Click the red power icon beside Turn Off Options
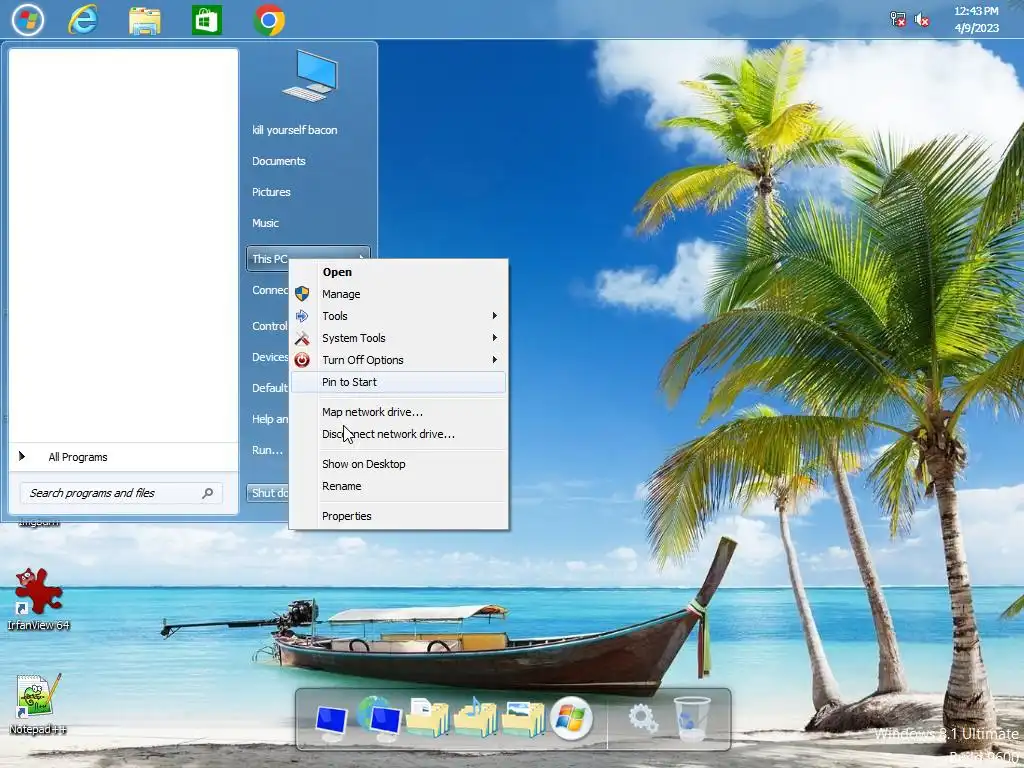The image size is (1024, 768). point(302,360)
